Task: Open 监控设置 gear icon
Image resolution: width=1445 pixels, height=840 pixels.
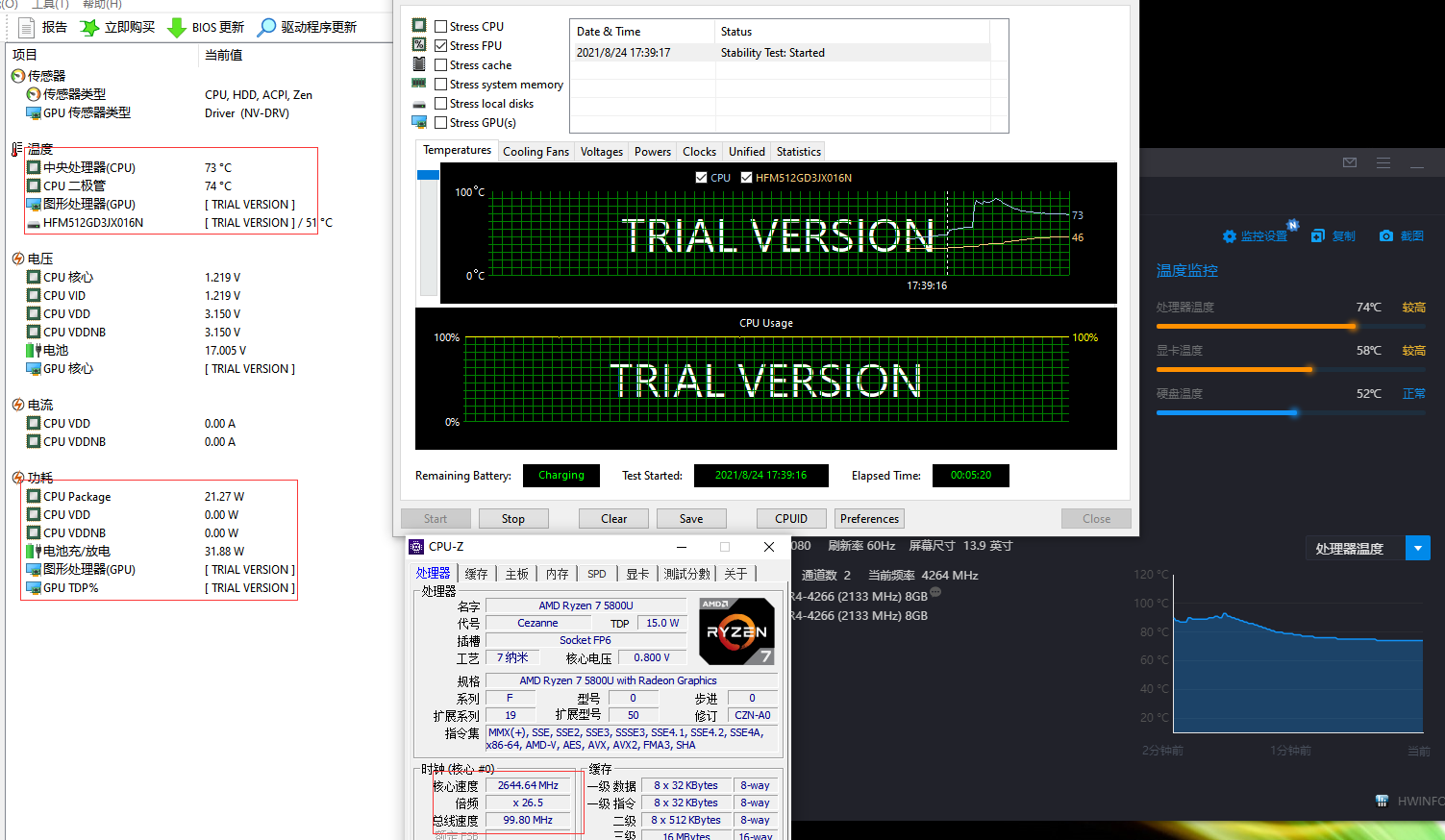Action: pyautogui.click(x=1230, y=236)
